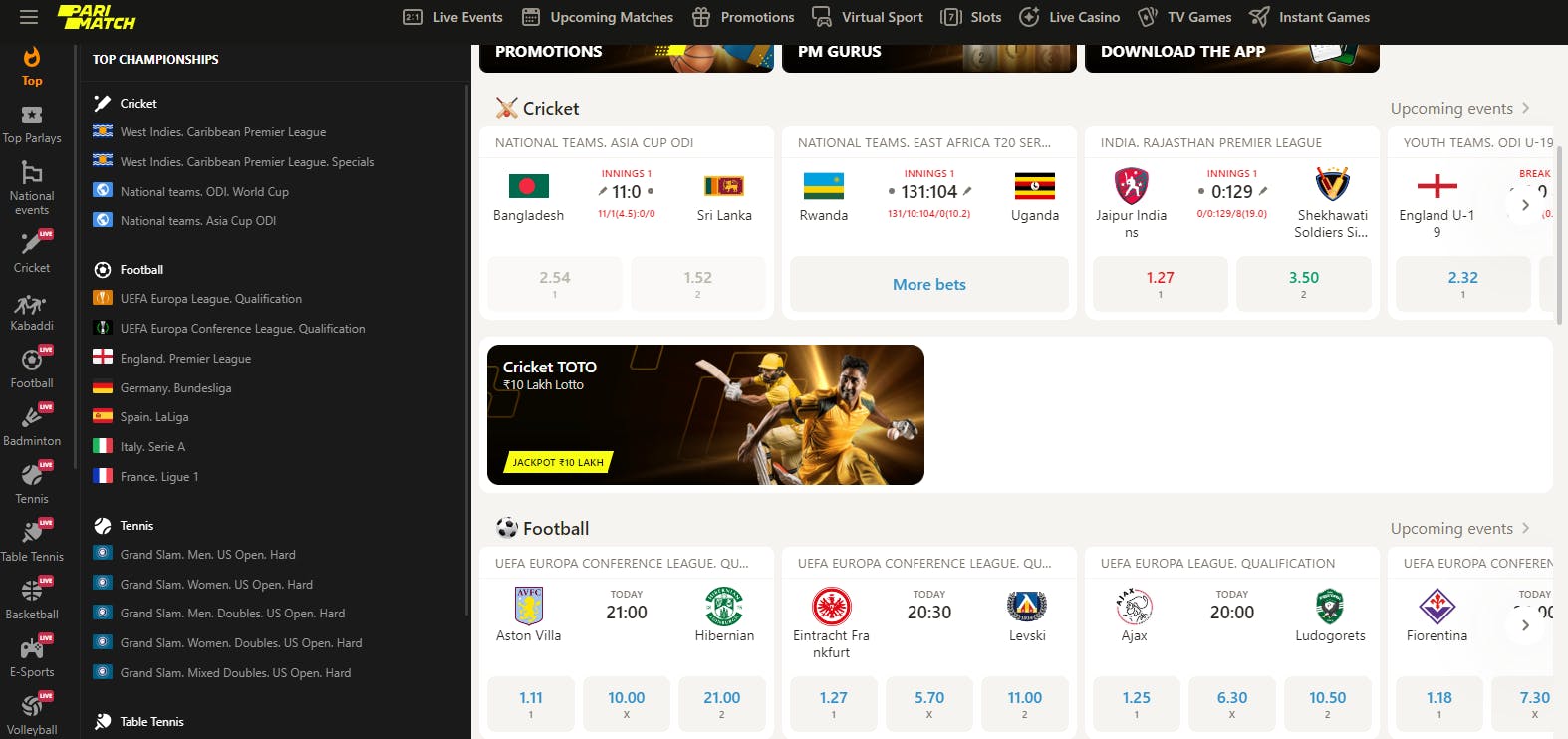Show next cricket matches with arrow
The width and height of the screenshot is (1568, 739).
[x=1525, y=205]
